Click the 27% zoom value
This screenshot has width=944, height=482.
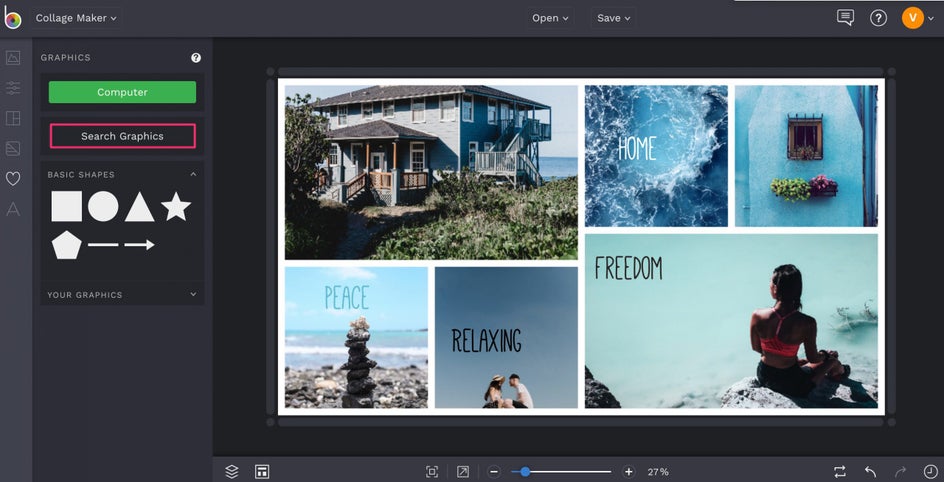click(658, 472)
